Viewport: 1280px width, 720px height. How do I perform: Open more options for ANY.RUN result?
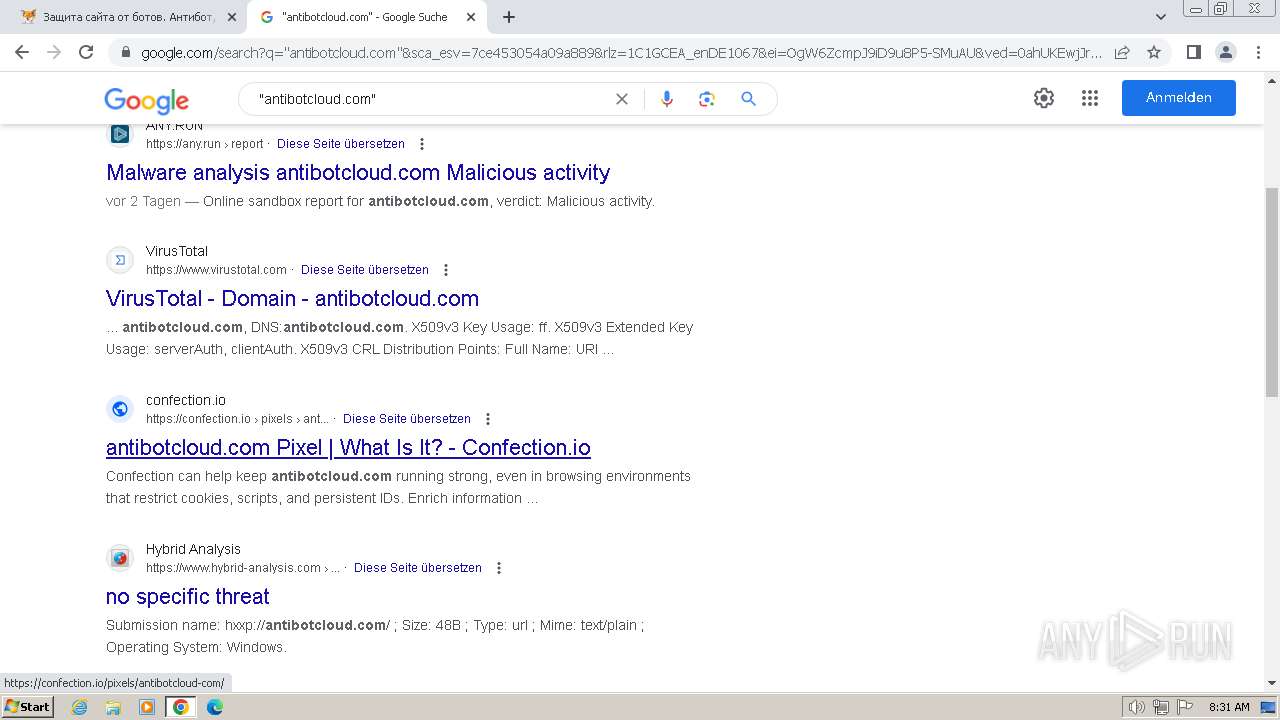[x=422, y=144]
